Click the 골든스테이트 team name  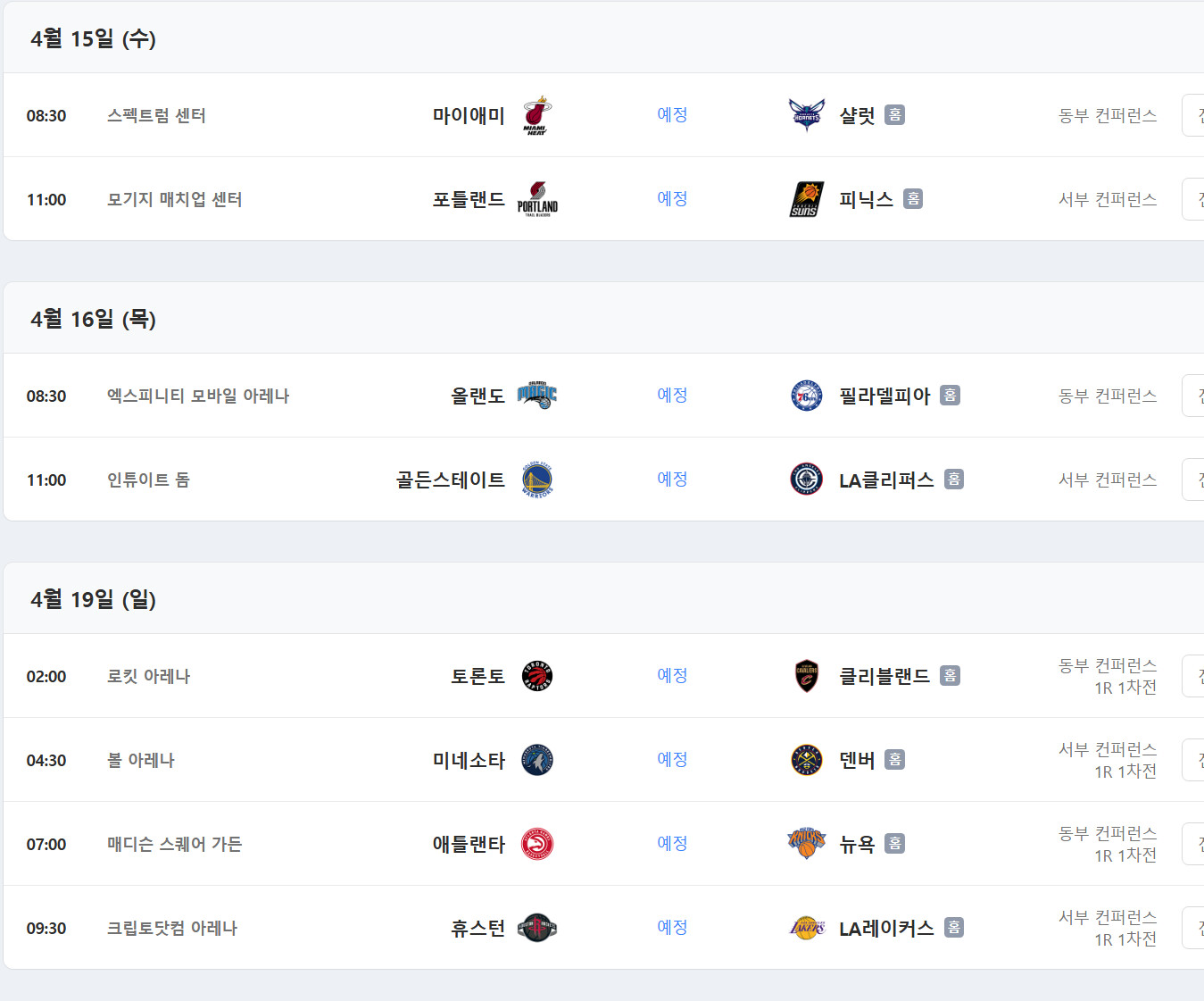point(450,480)
